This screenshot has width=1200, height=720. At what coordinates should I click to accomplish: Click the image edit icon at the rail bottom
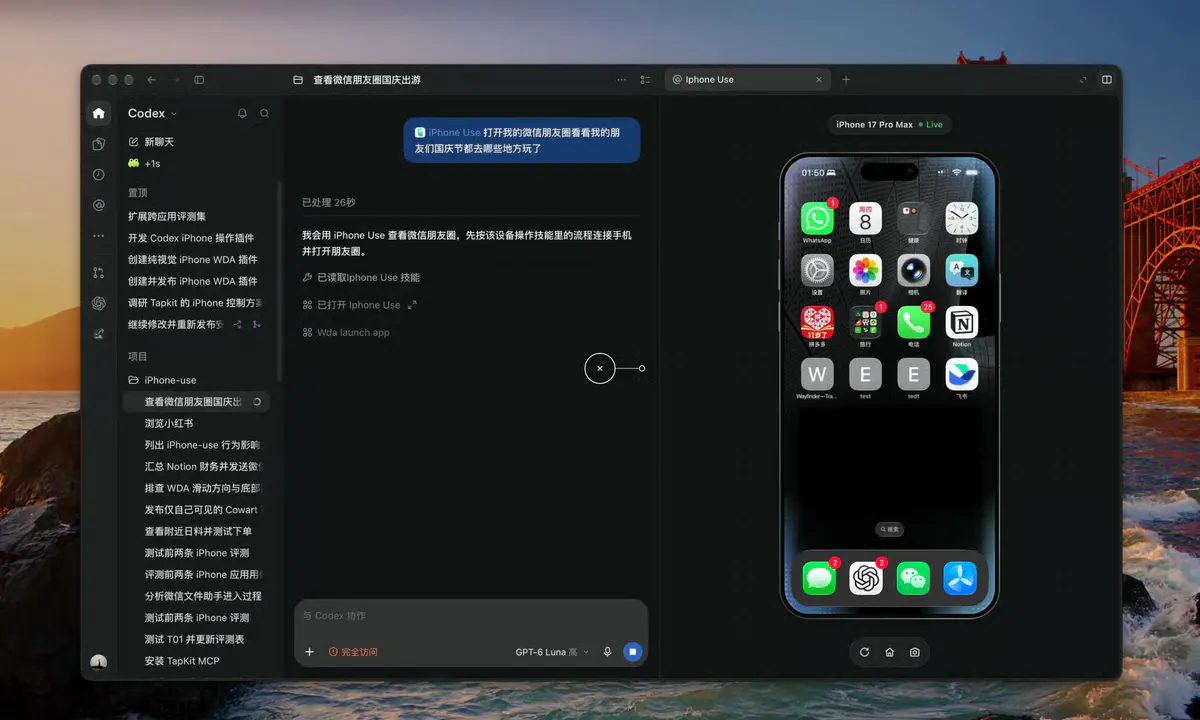(x=98, y=334)
